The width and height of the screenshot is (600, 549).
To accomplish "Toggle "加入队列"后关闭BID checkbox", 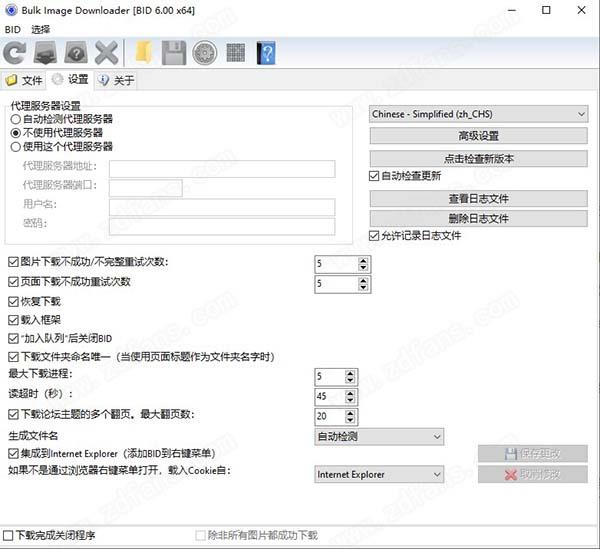I will (13, 339).
